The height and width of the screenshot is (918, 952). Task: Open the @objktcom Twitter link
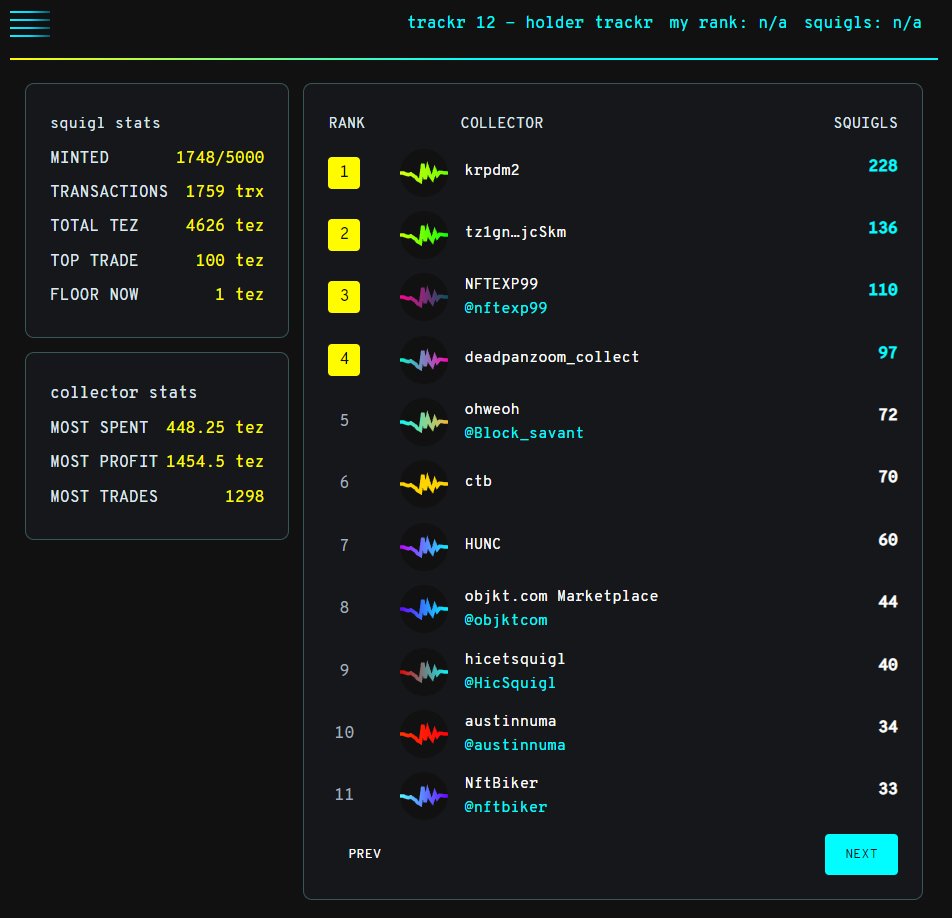pos(506,620)
